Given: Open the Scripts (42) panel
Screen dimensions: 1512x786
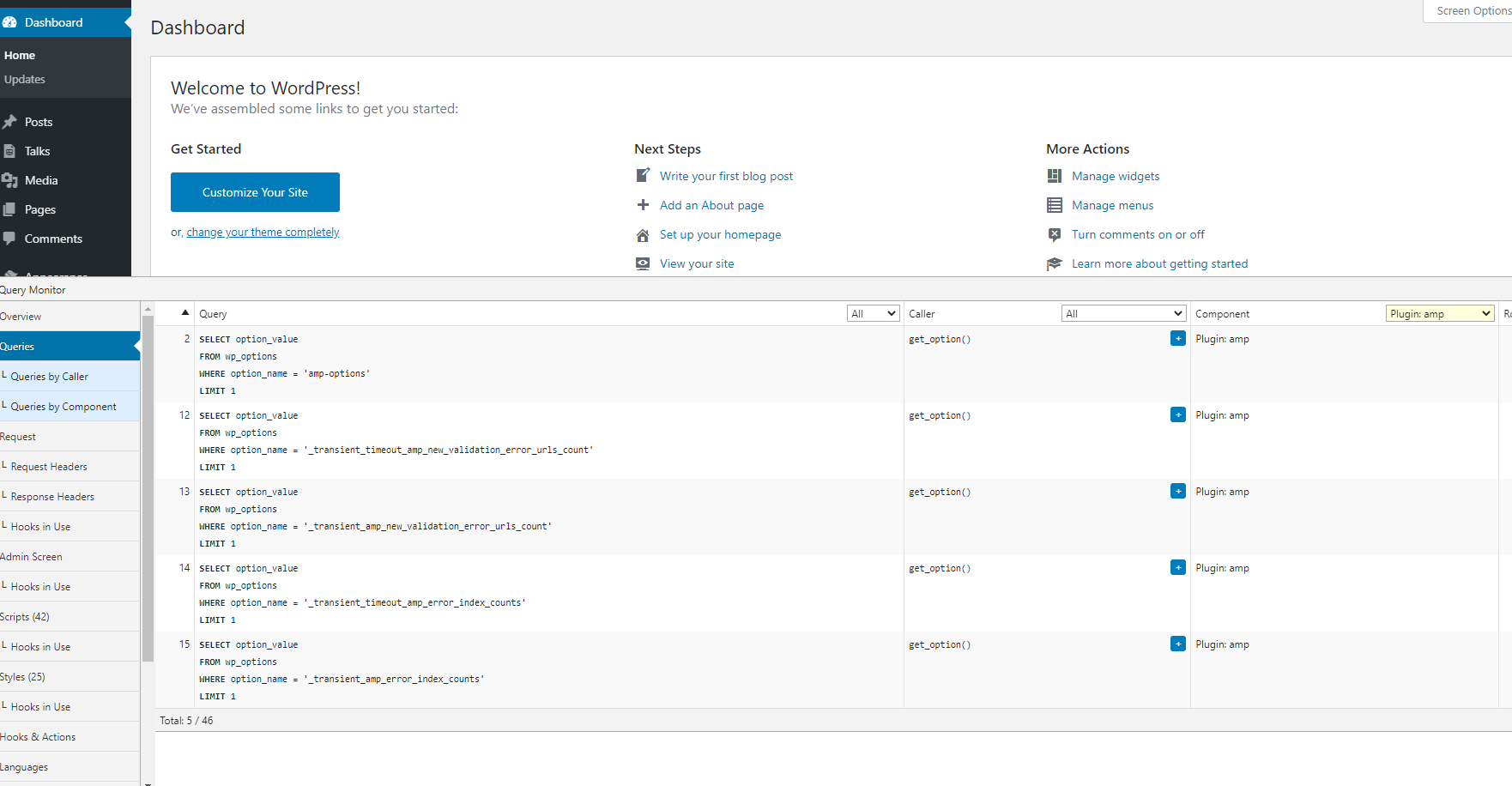Looking at the screenshot, I should (x=70, y=616).
